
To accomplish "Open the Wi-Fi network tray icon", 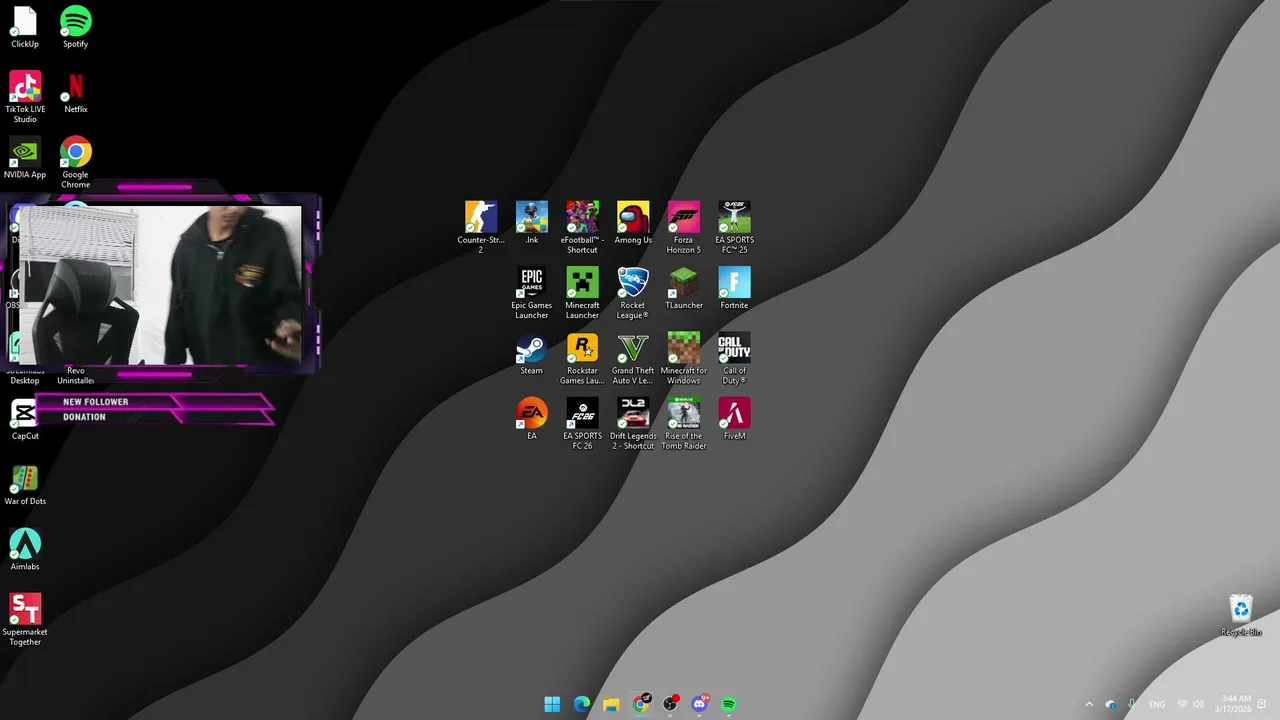I will coord(1182,704).
